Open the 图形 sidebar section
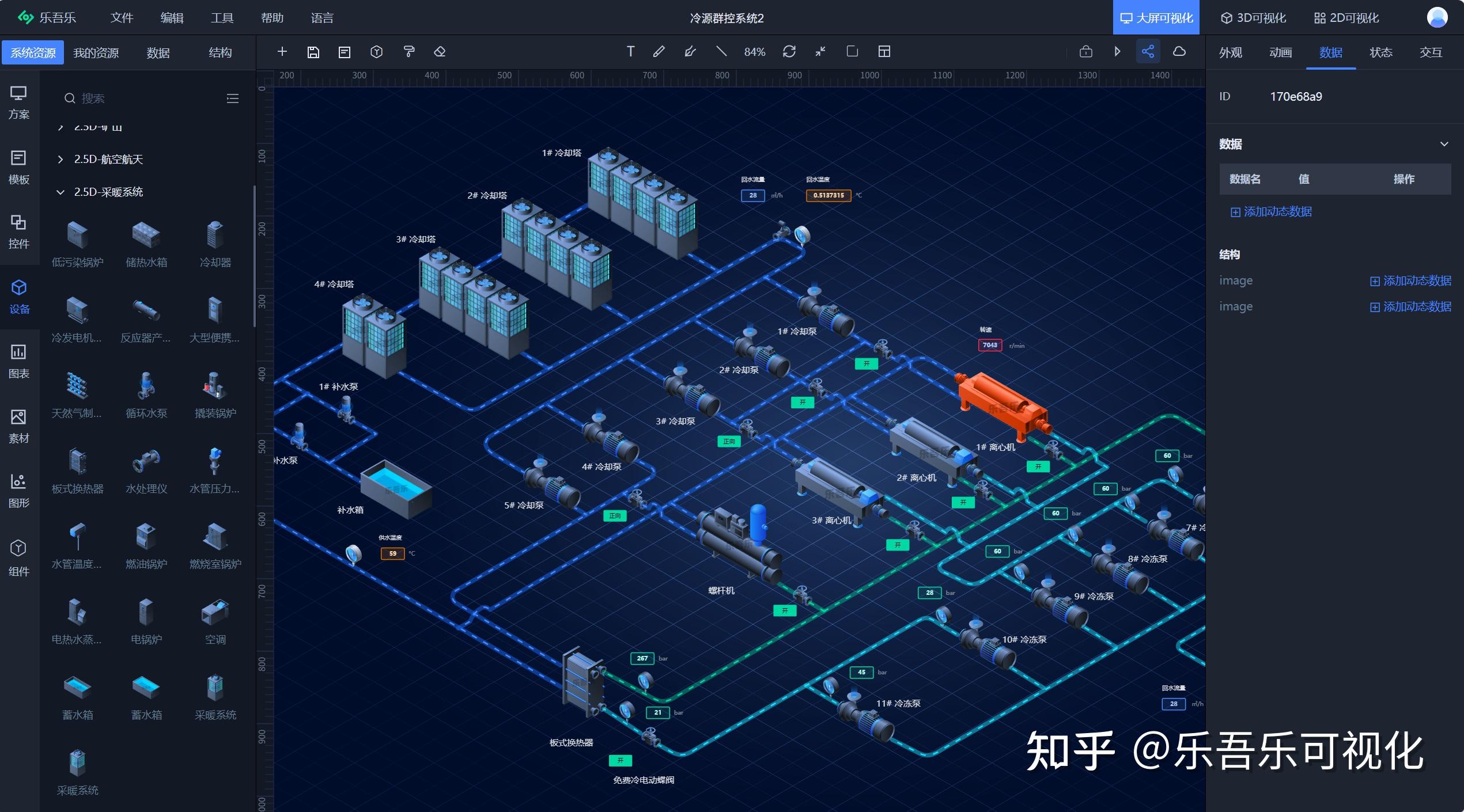 tap(19, 491)
